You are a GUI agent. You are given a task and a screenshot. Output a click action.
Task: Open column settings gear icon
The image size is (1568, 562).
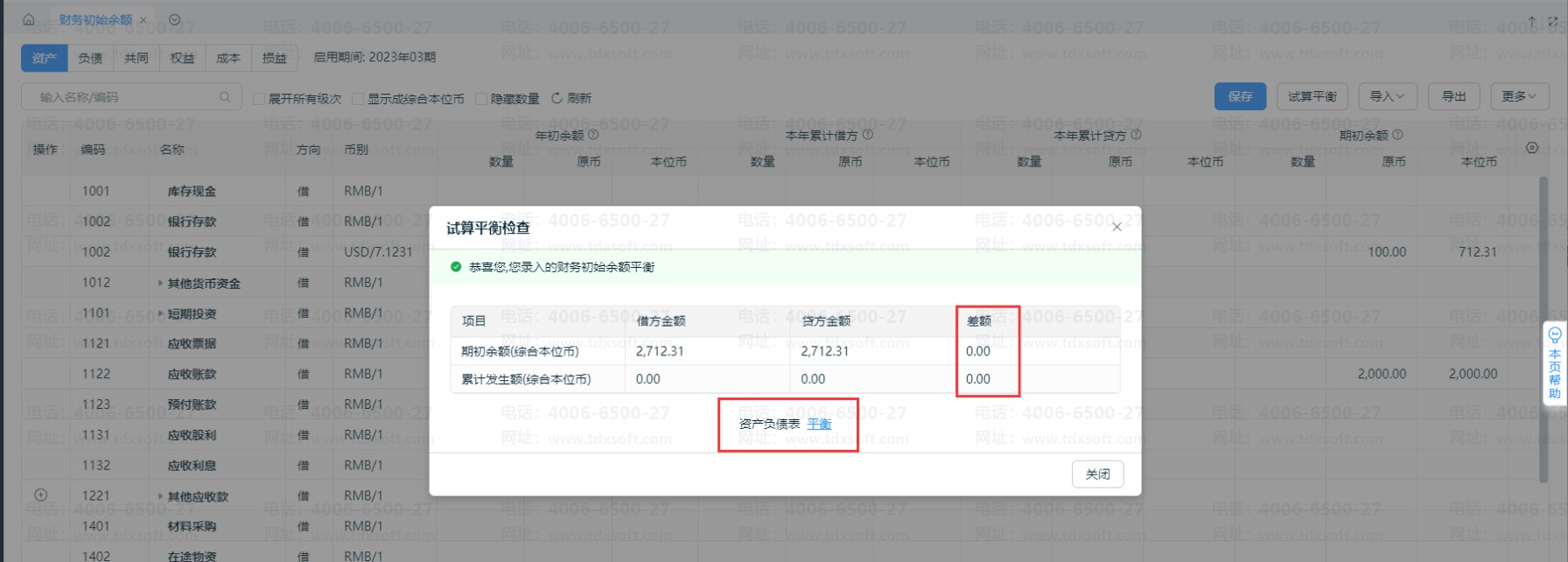[x=1532, y=148]
